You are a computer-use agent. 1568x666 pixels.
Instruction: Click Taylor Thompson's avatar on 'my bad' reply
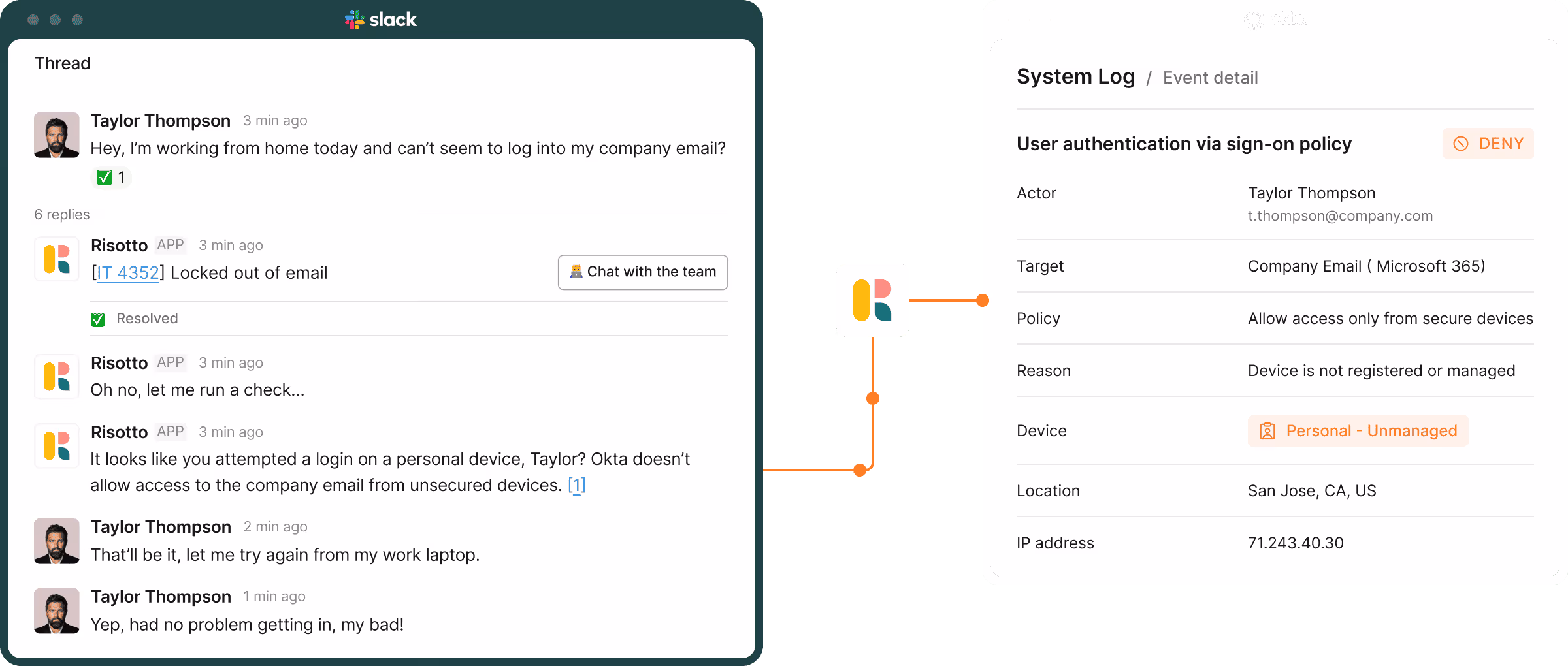(57, 611)
